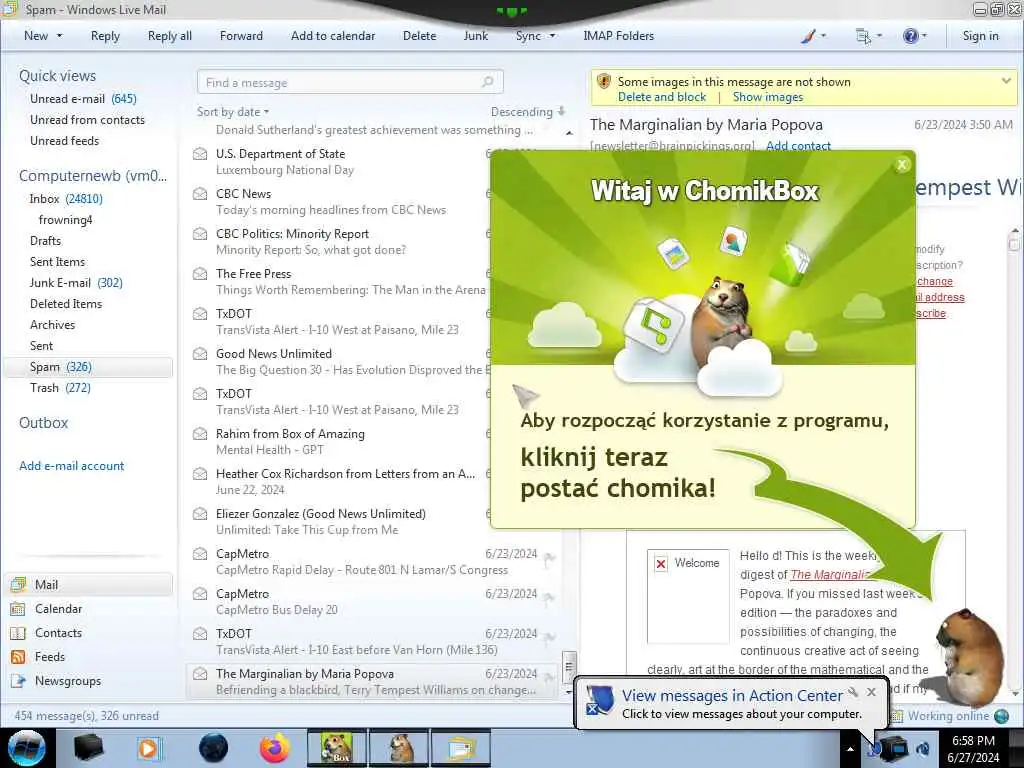Collapse the yellow images warning bar chevron
Screen dimensions: 1024x768
point(1006,81)
